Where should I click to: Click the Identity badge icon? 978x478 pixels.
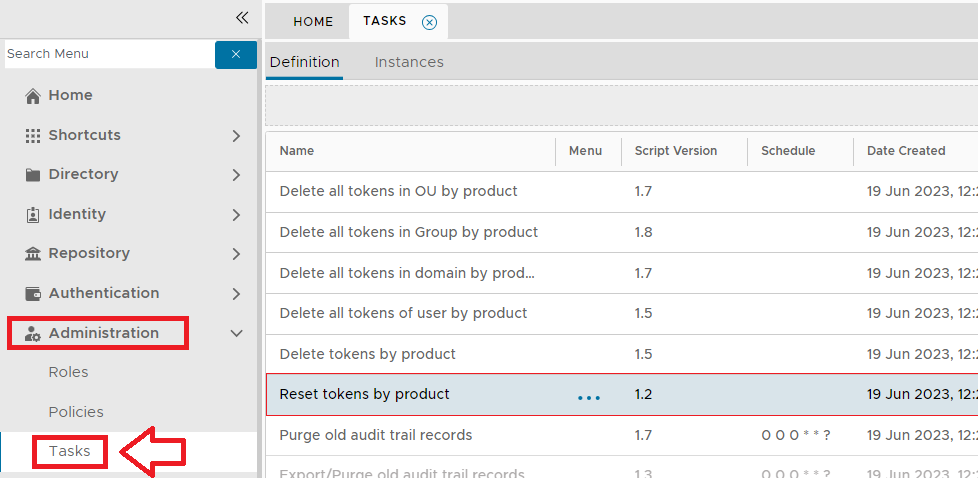coord(33,214)
